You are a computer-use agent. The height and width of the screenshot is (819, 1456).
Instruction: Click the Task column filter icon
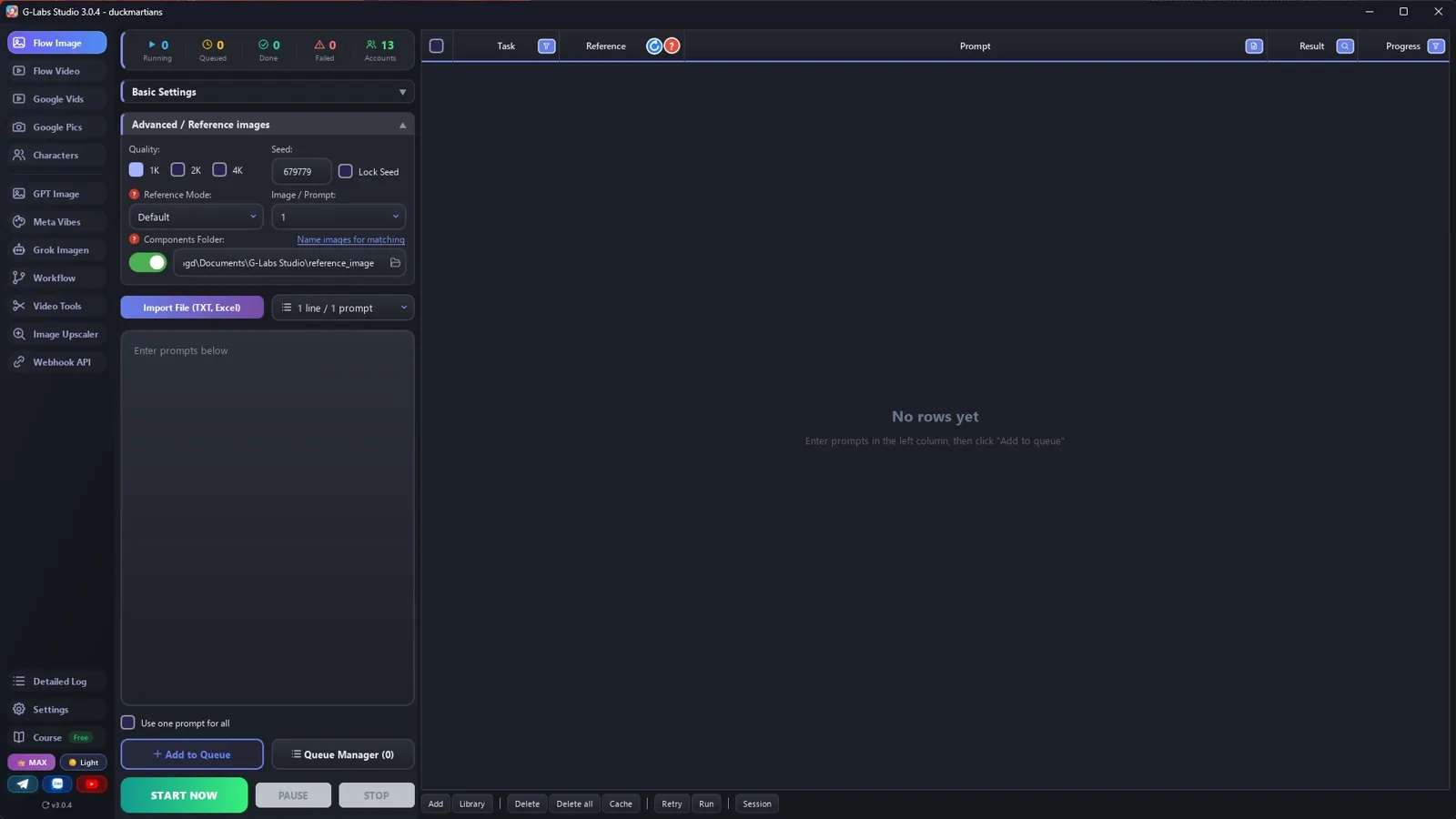coord(546,46)
